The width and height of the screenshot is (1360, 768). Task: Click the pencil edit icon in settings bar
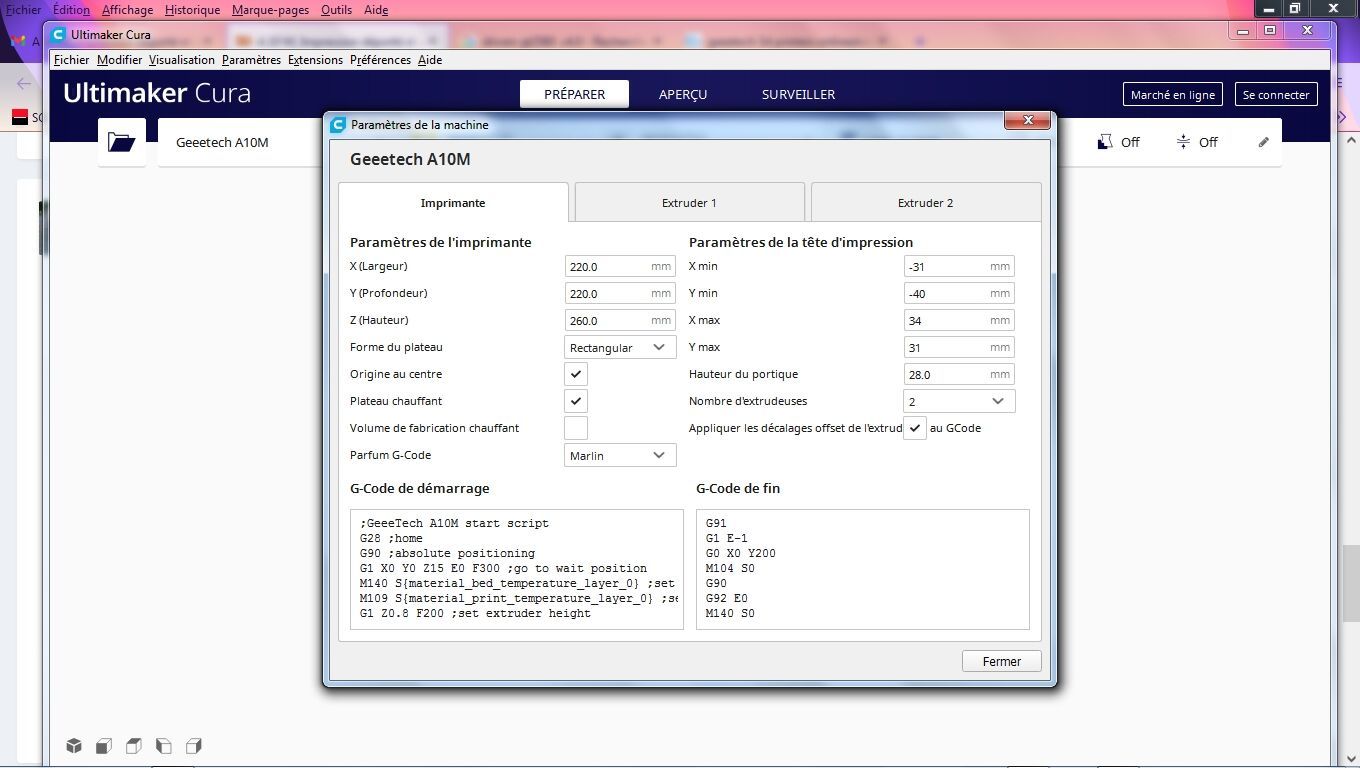[x=1263, y=142]
